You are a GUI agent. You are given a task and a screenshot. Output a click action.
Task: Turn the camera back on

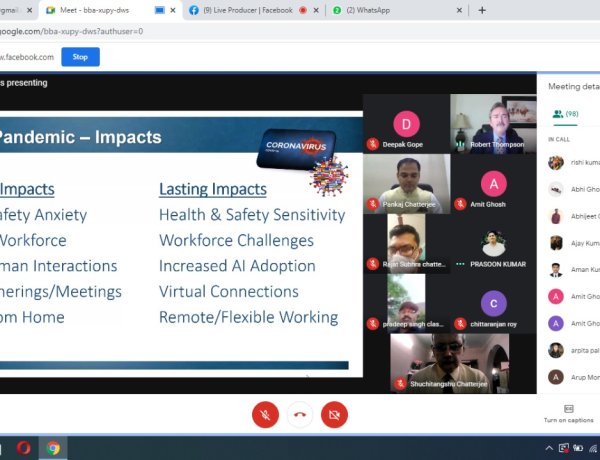334,413
